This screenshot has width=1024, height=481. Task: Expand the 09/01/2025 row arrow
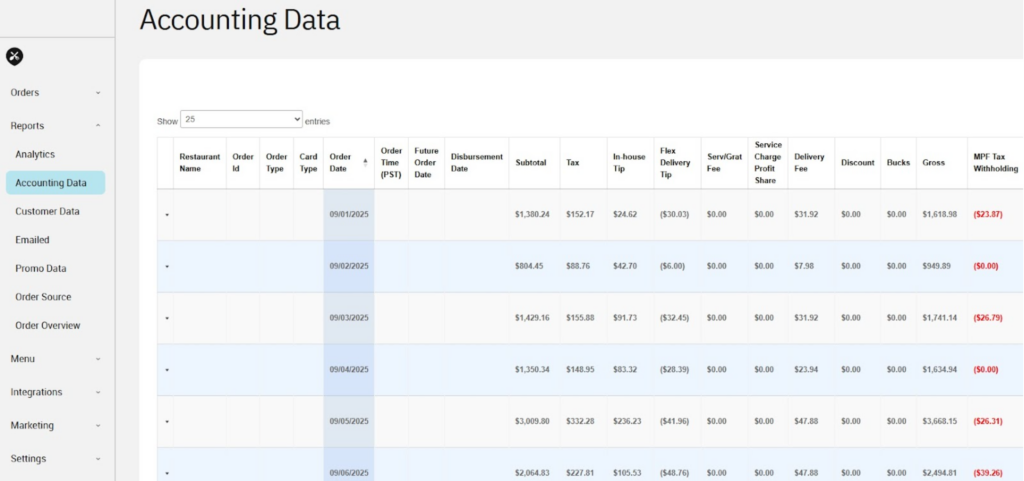tap(167, 215)
